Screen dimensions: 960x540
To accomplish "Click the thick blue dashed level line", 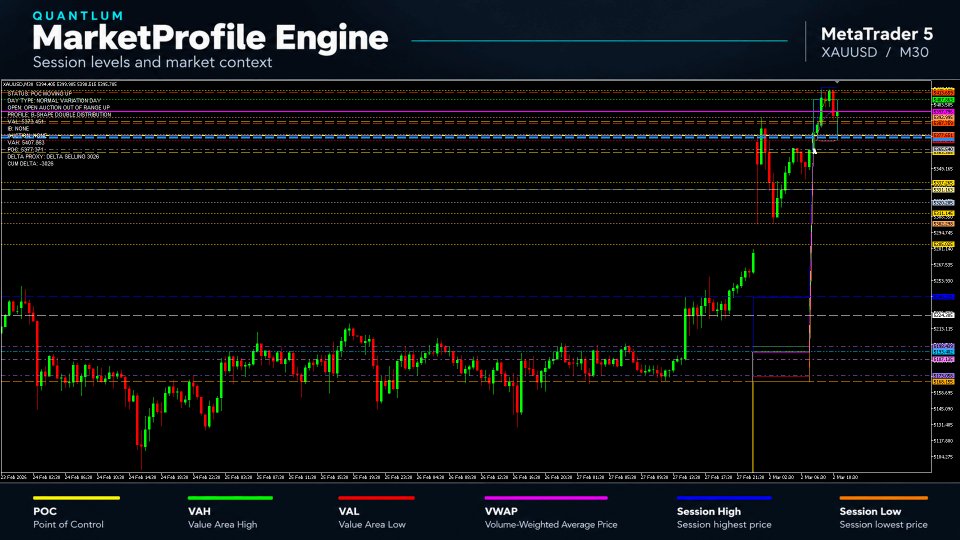I will (x=465, y=137).
